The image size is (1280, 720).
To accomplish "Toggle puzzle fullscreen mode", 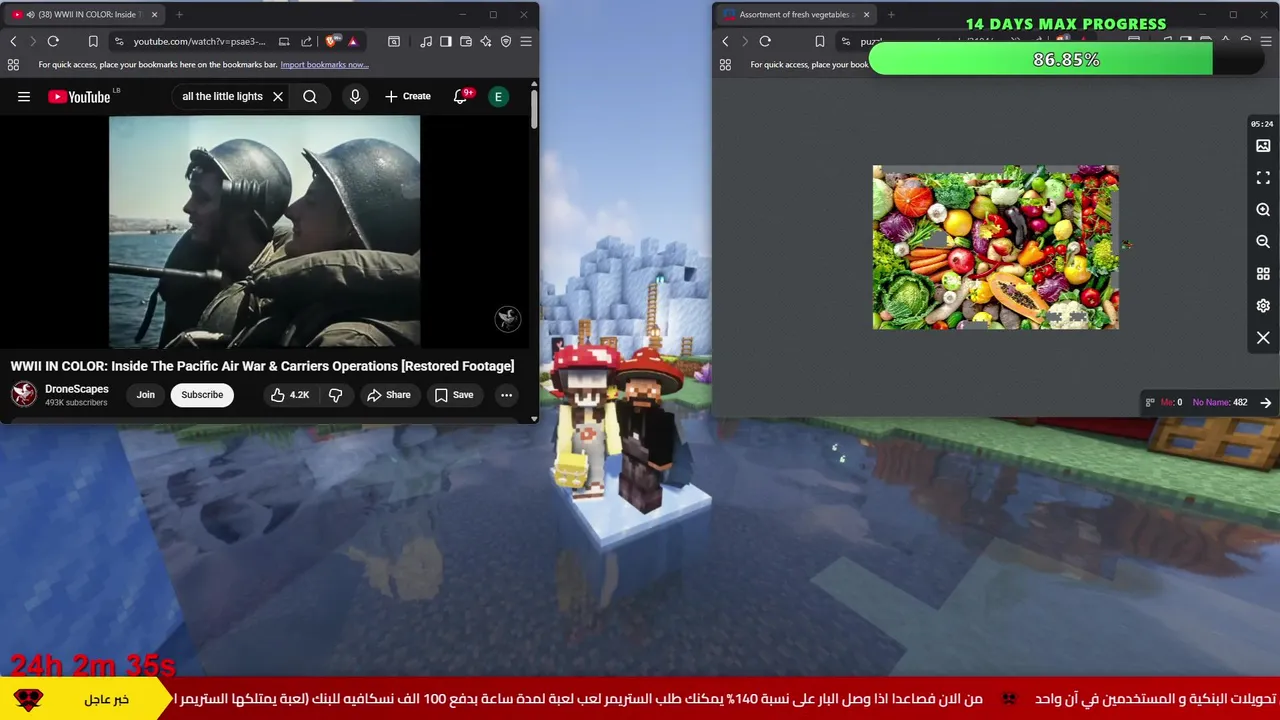I will [1263, 178].
